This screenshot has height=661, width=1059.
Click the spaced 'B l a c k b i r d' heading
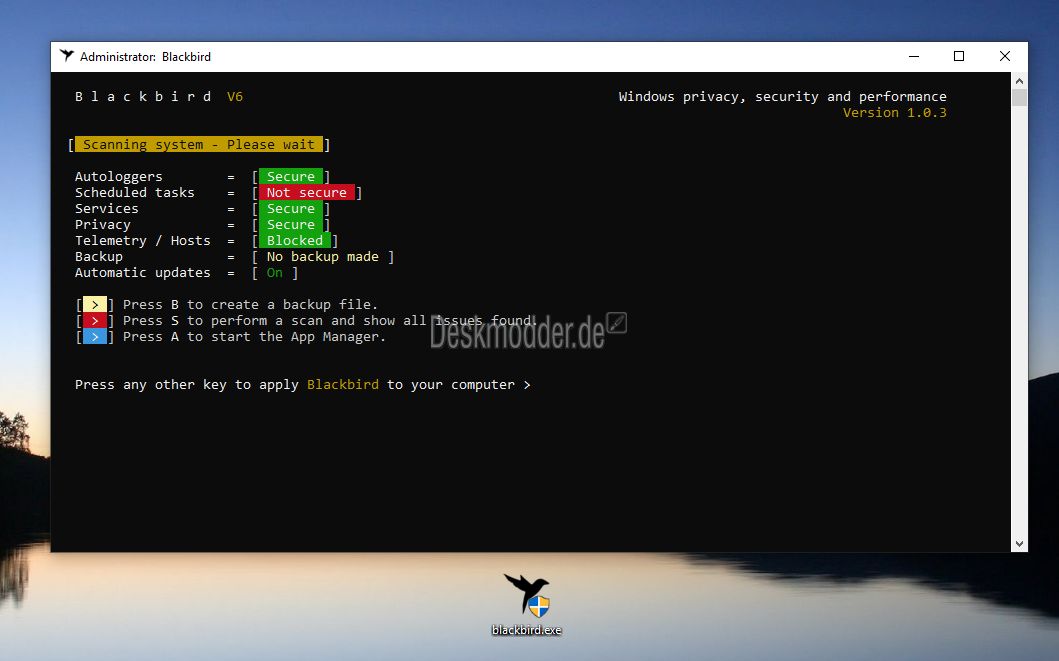143,97
